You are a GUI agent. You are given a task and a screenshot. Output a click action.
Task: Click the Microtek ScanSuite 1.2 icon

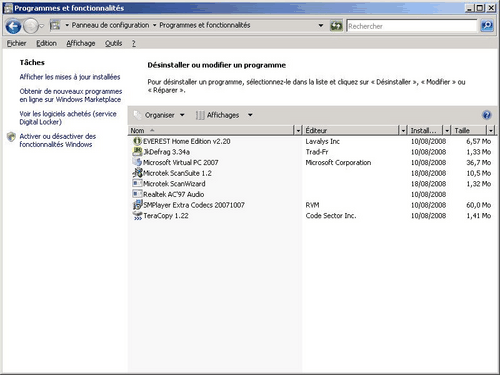click(137, 173)
